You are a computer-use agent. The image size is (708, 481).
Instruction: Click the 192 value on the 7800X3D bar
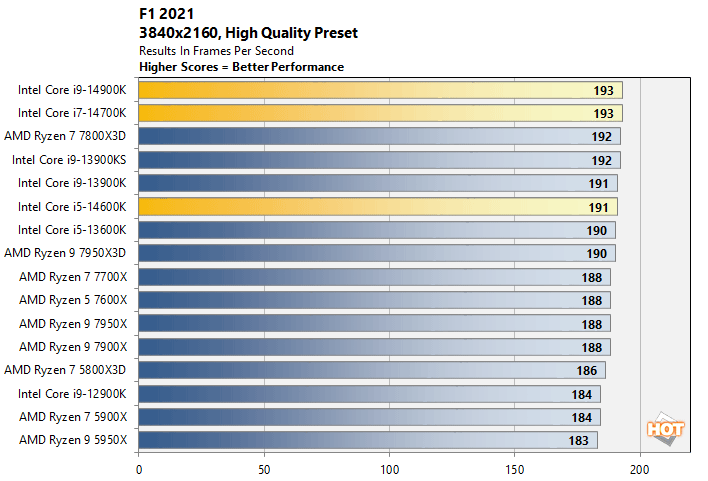(601, 137)
